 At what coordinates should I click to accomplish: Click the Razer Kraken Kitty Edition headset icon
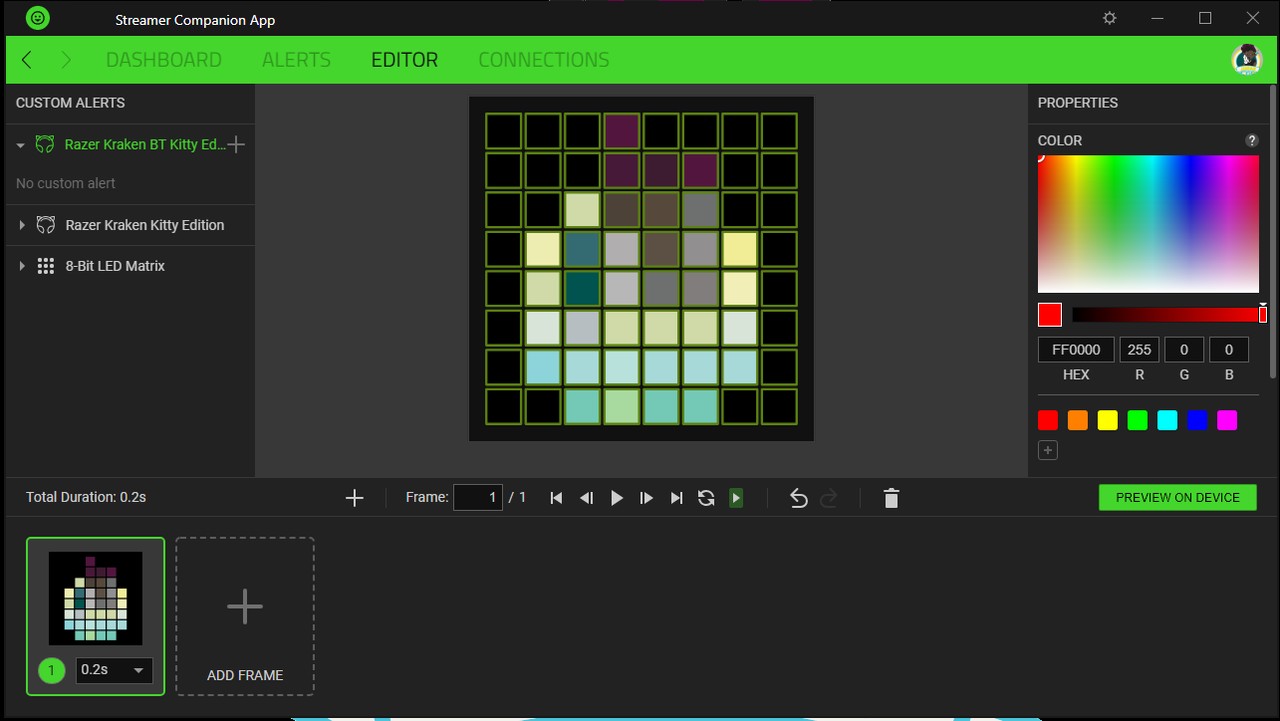(45, 225)
